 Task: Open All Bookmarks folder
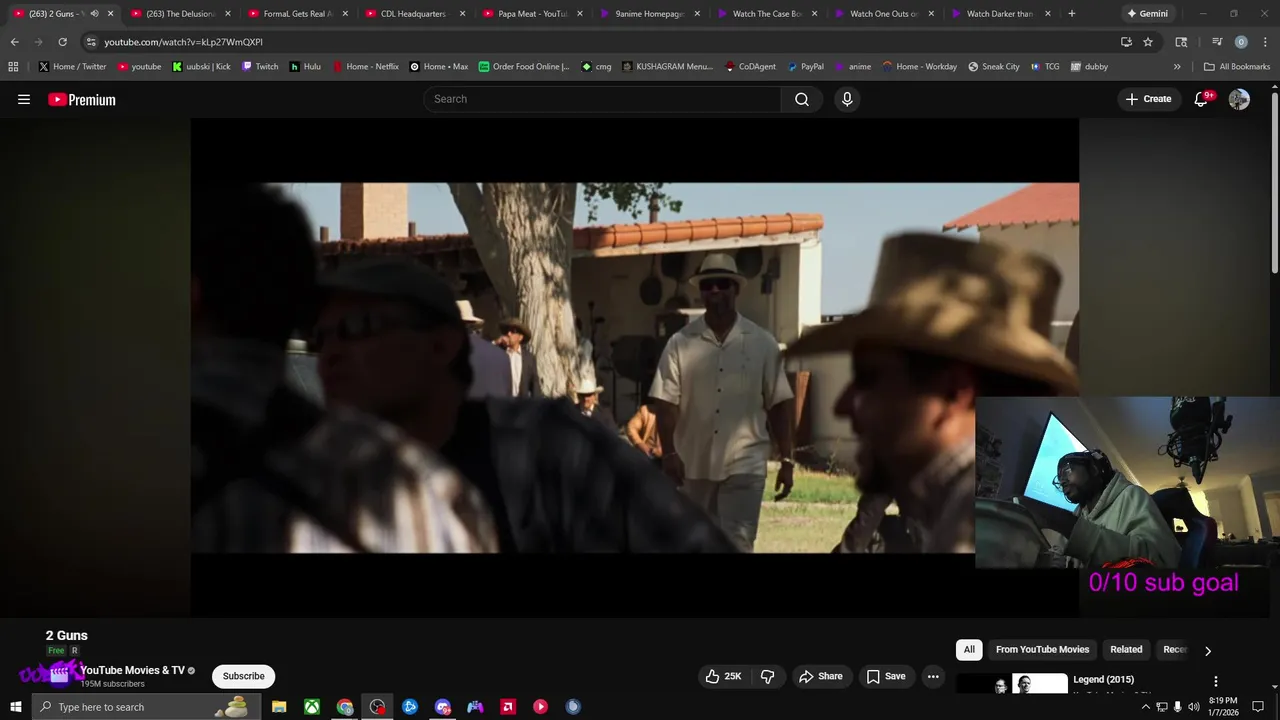(1237, 67)
